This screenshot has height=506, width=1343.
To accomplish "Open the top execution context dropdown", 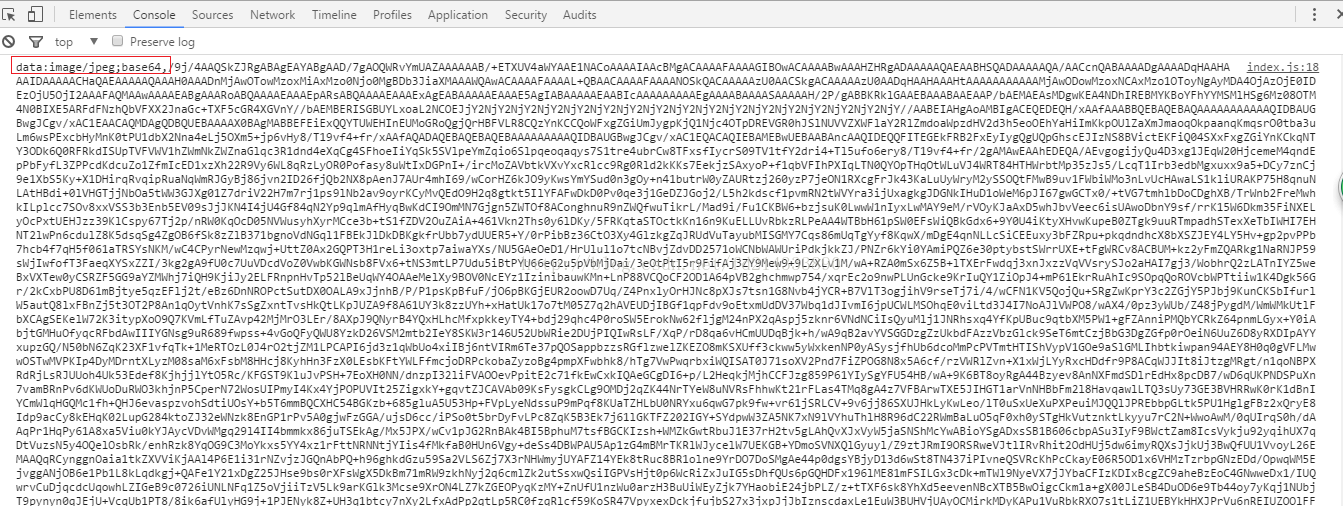I will pos(74,42).
